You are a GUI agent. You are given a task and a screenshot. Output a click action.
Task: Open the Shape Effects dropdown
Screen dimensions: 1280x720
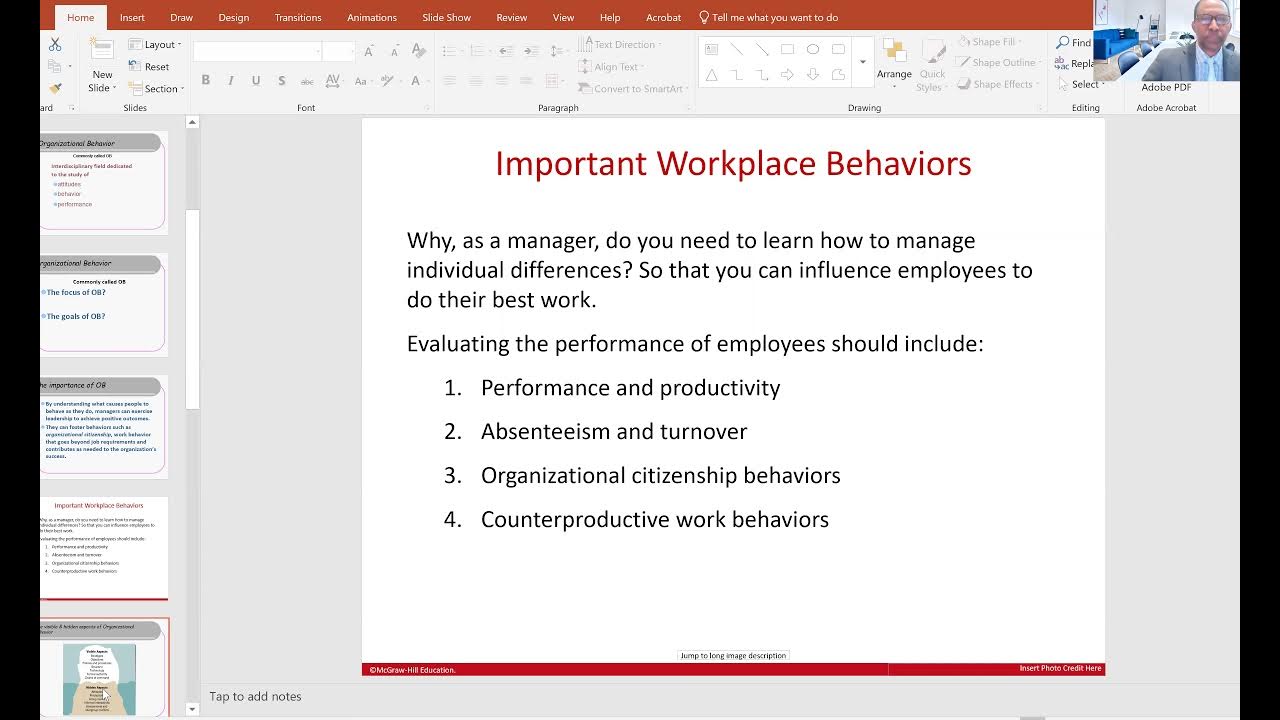coord(998,84)
